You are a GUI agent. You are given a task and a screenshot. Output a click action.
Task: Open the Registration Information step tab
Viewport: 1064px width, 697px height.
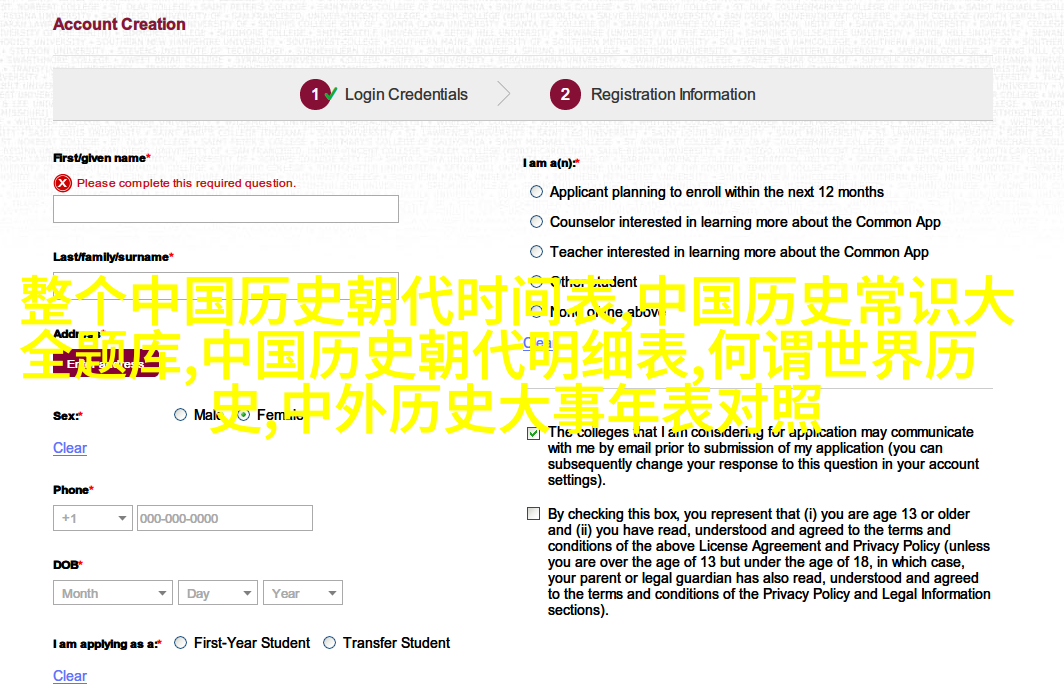coord(653,94)
